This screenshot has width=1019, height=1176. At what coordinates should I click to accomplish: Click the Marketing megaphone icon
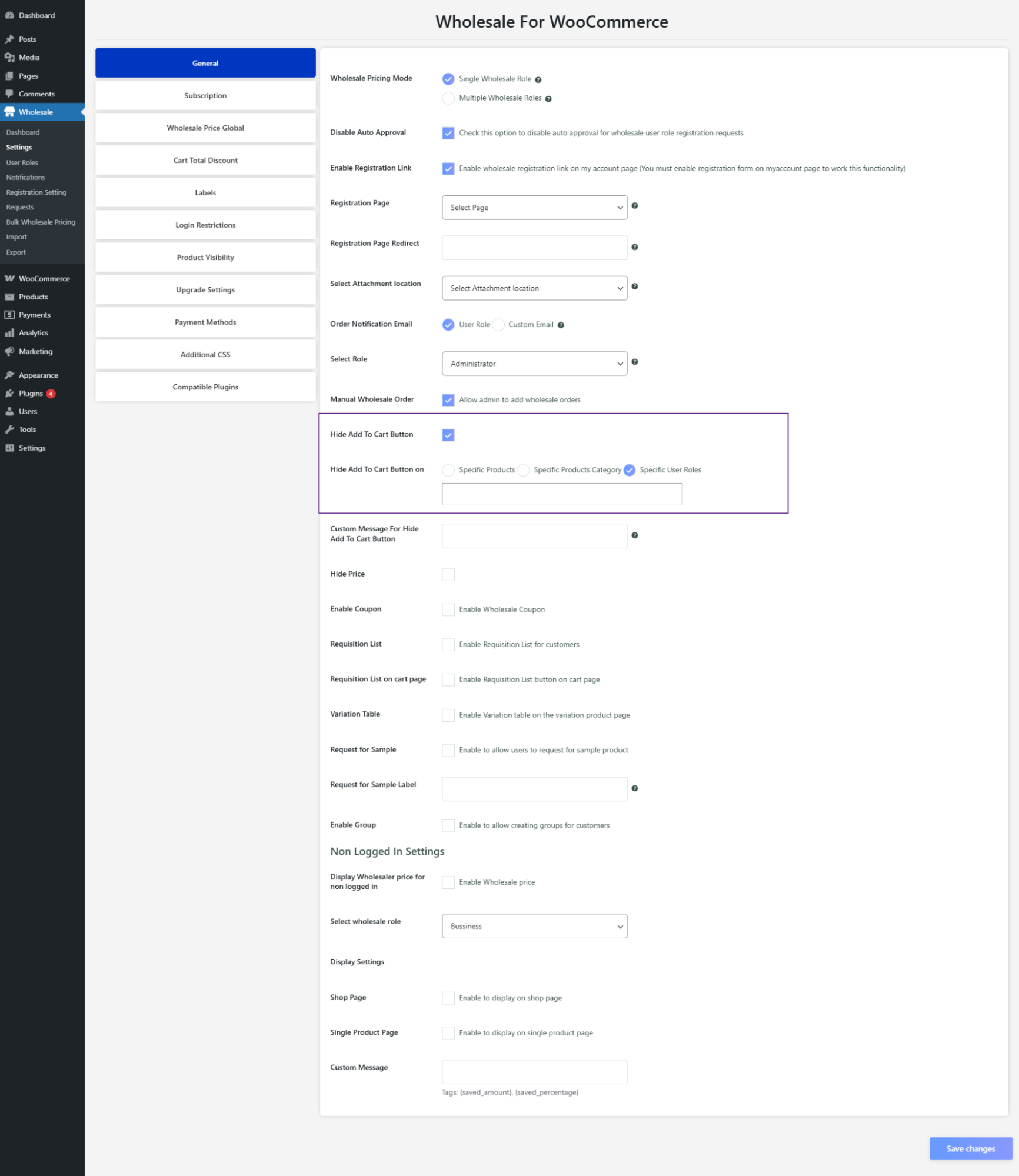click(x=9, y=351)
